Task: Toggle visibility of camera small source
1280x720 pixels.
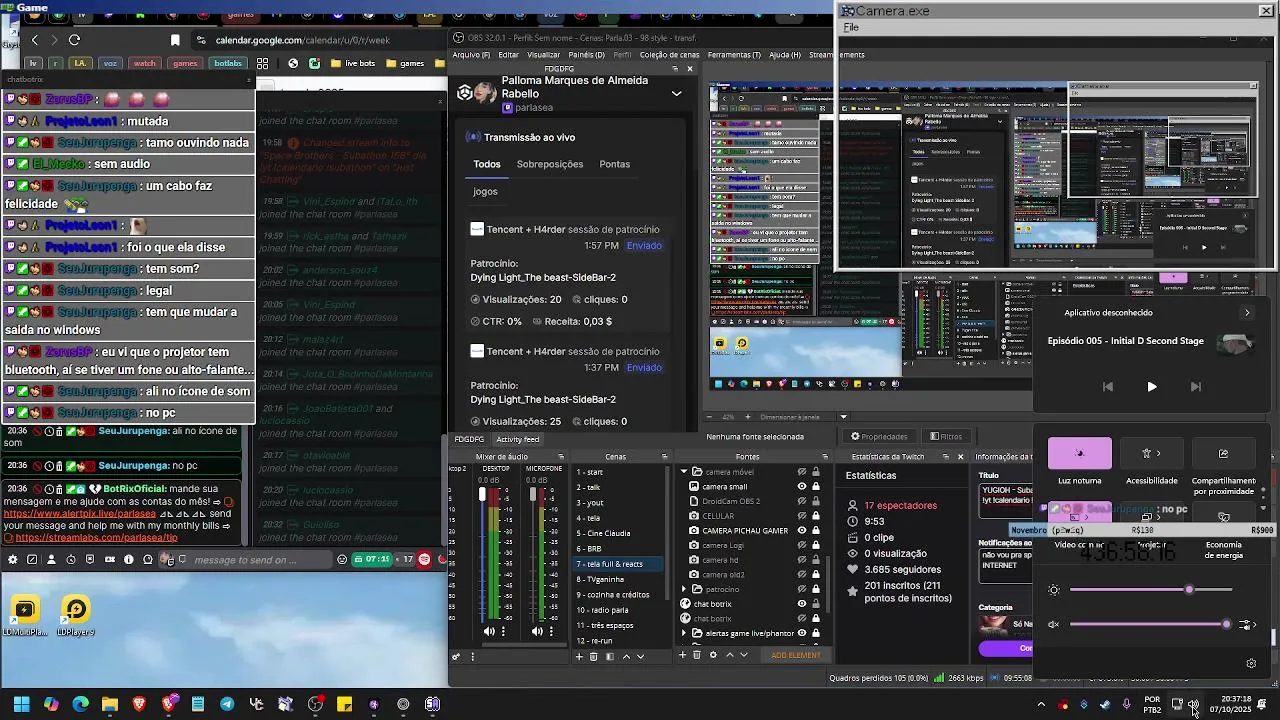Action: point(801,487)
